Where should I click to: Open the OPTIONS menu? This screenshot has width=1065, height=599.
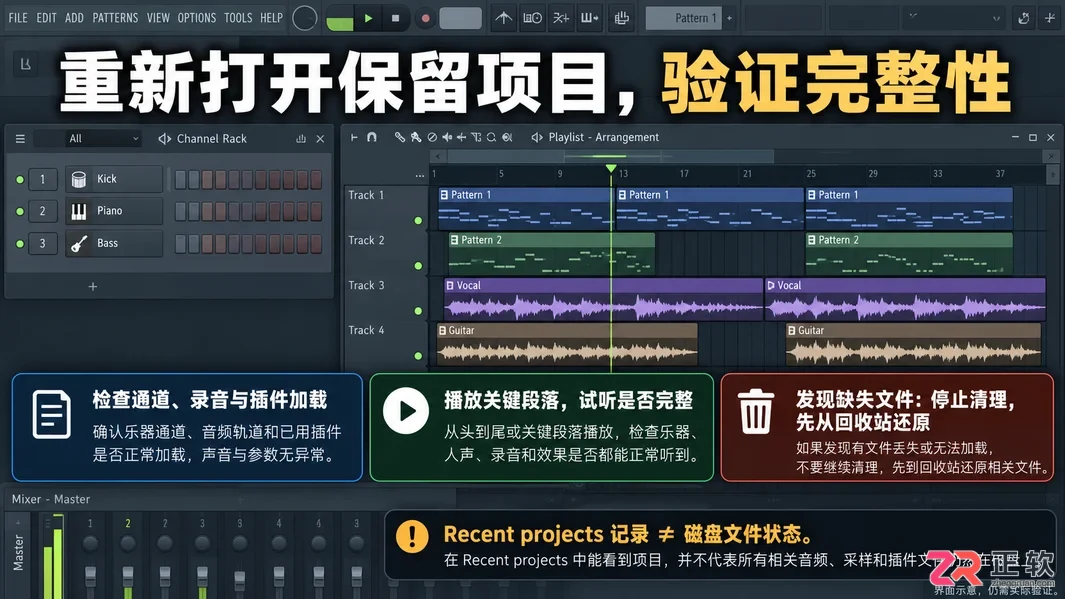196,18
